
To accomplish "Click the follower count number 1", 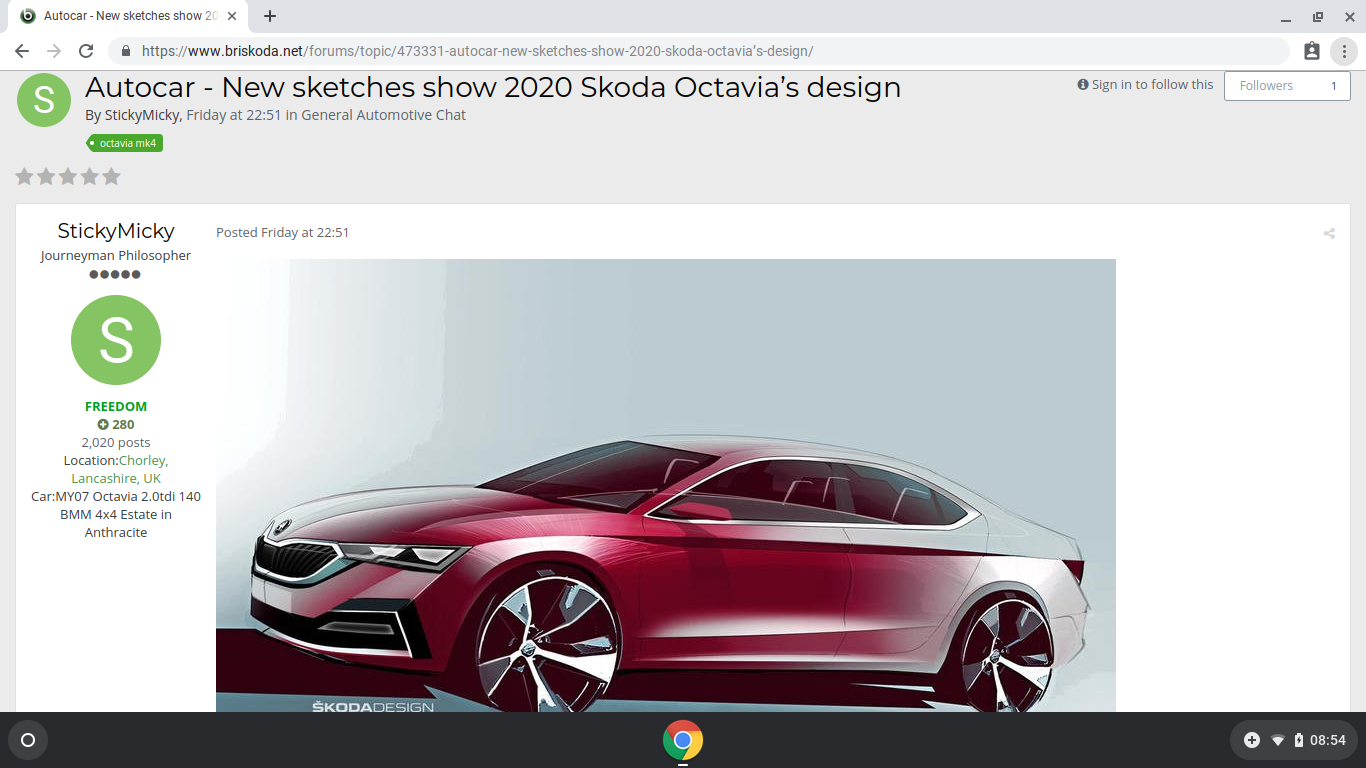I will [x=1333, y=86].
